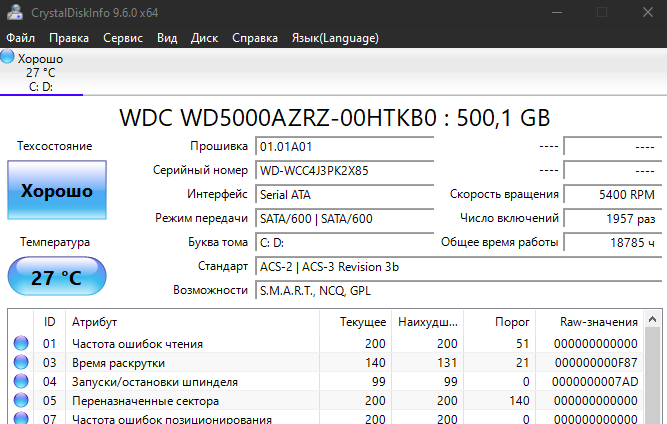Click the Атрибут column header
667x424 pixels.
193,322
